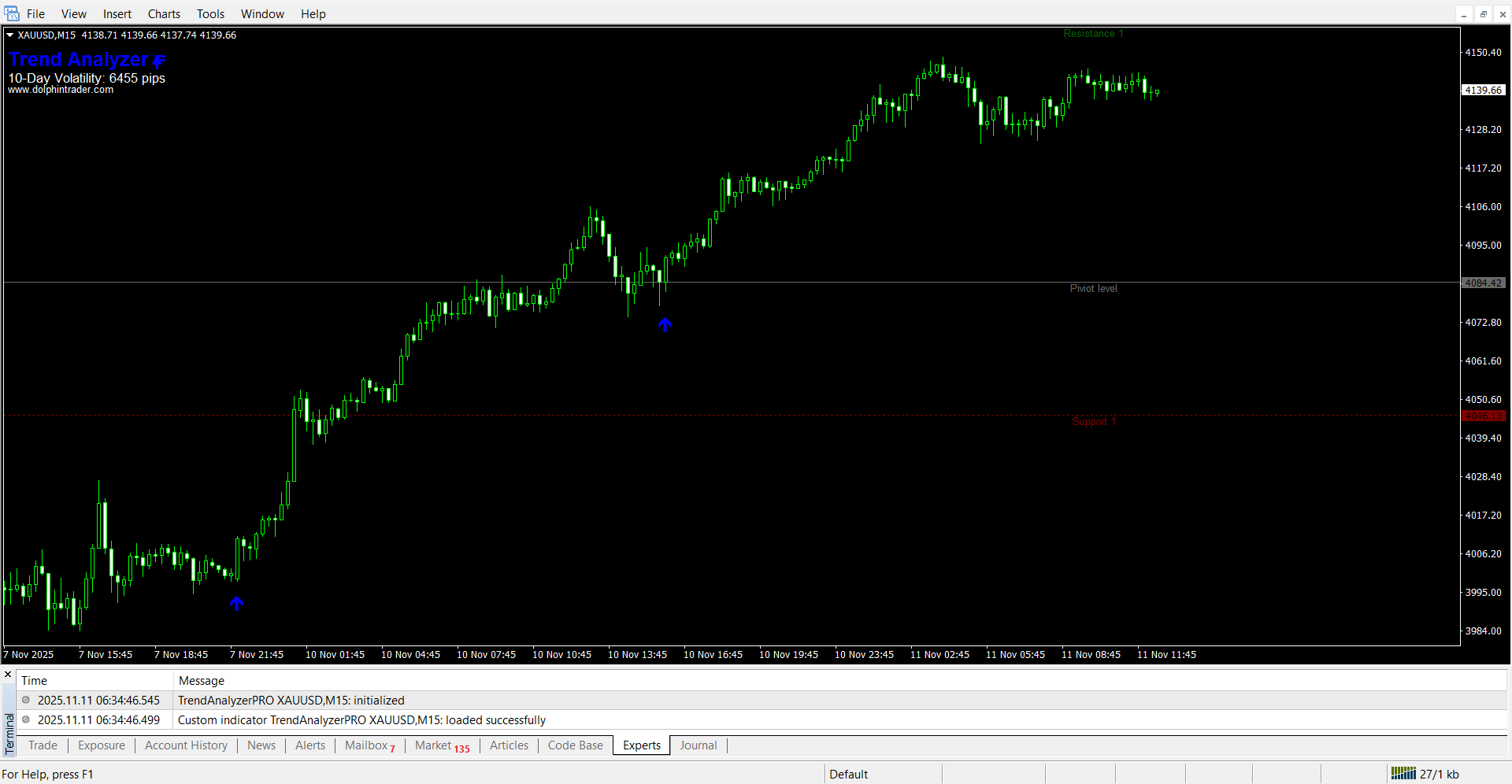Open the Default profile selector in status bar
Screen dimensions: 1512x784
pyautogui.click(x=848, y=774)
